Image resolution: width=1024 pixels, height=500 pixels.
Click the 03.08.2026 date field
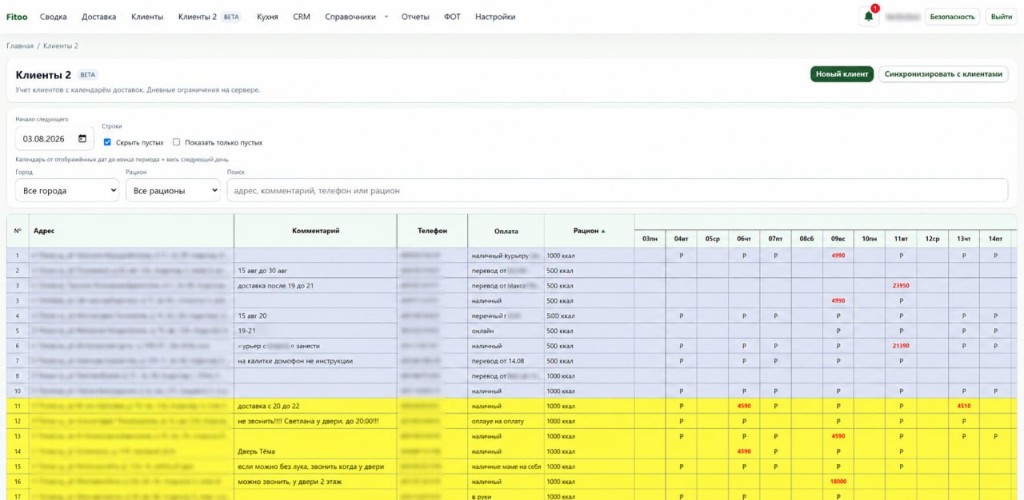(x=54, y=138)
